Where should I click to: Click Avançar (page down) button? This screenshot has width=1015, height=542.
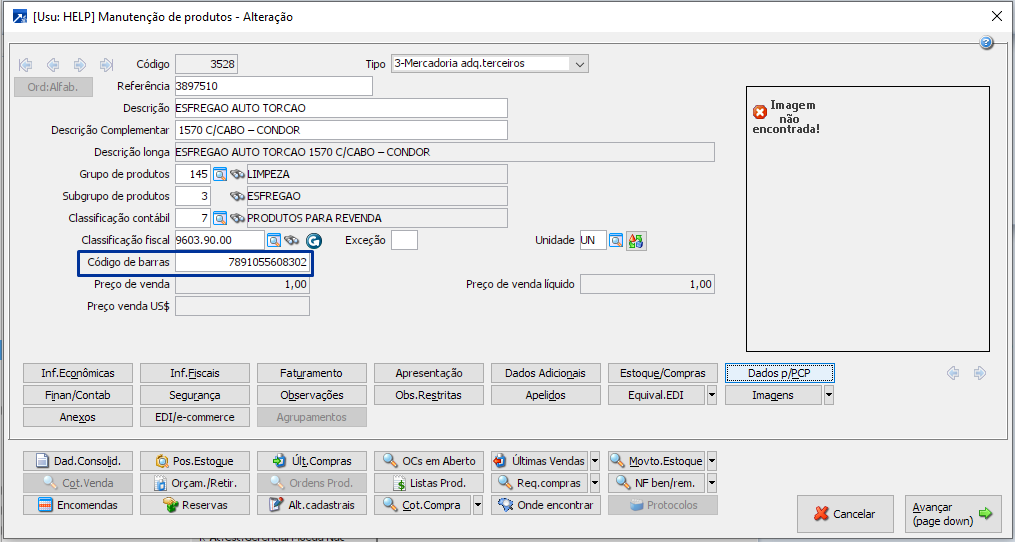[952, 514]
